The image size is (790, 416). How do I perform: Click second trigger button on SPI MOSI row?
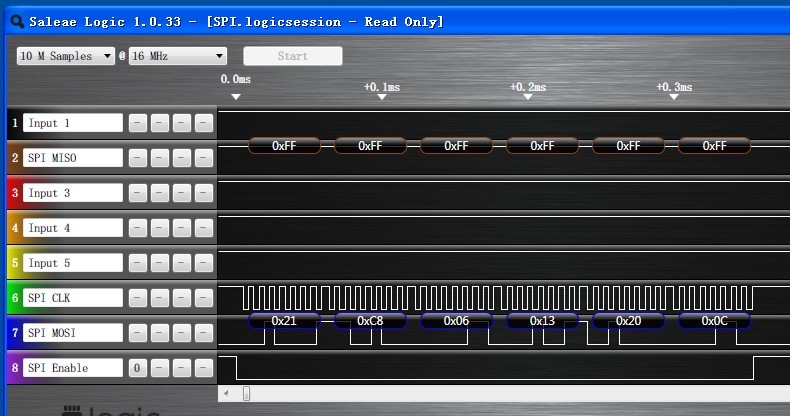(160, 333)
